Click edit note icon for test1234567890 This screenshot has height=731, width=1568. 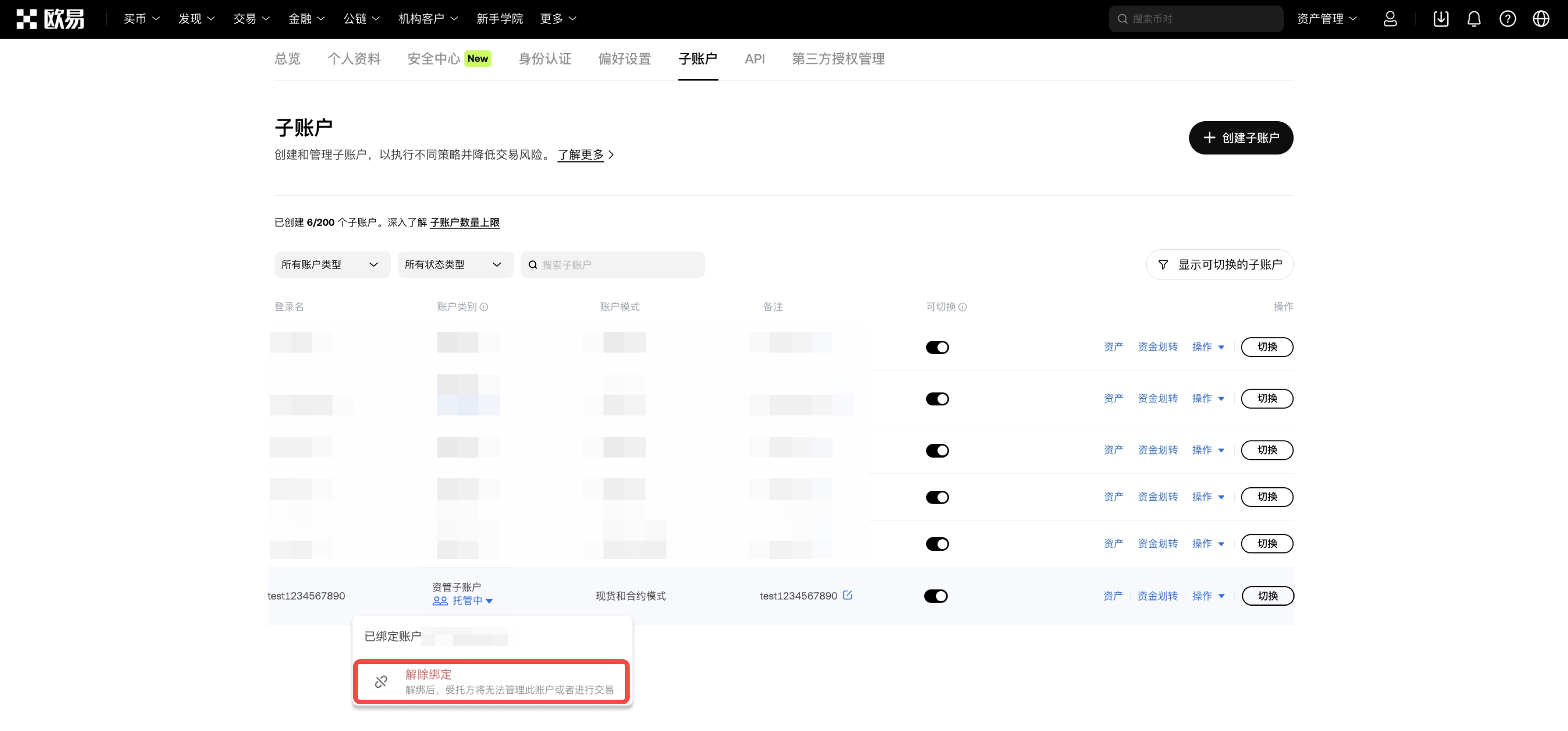click(847, 595)
